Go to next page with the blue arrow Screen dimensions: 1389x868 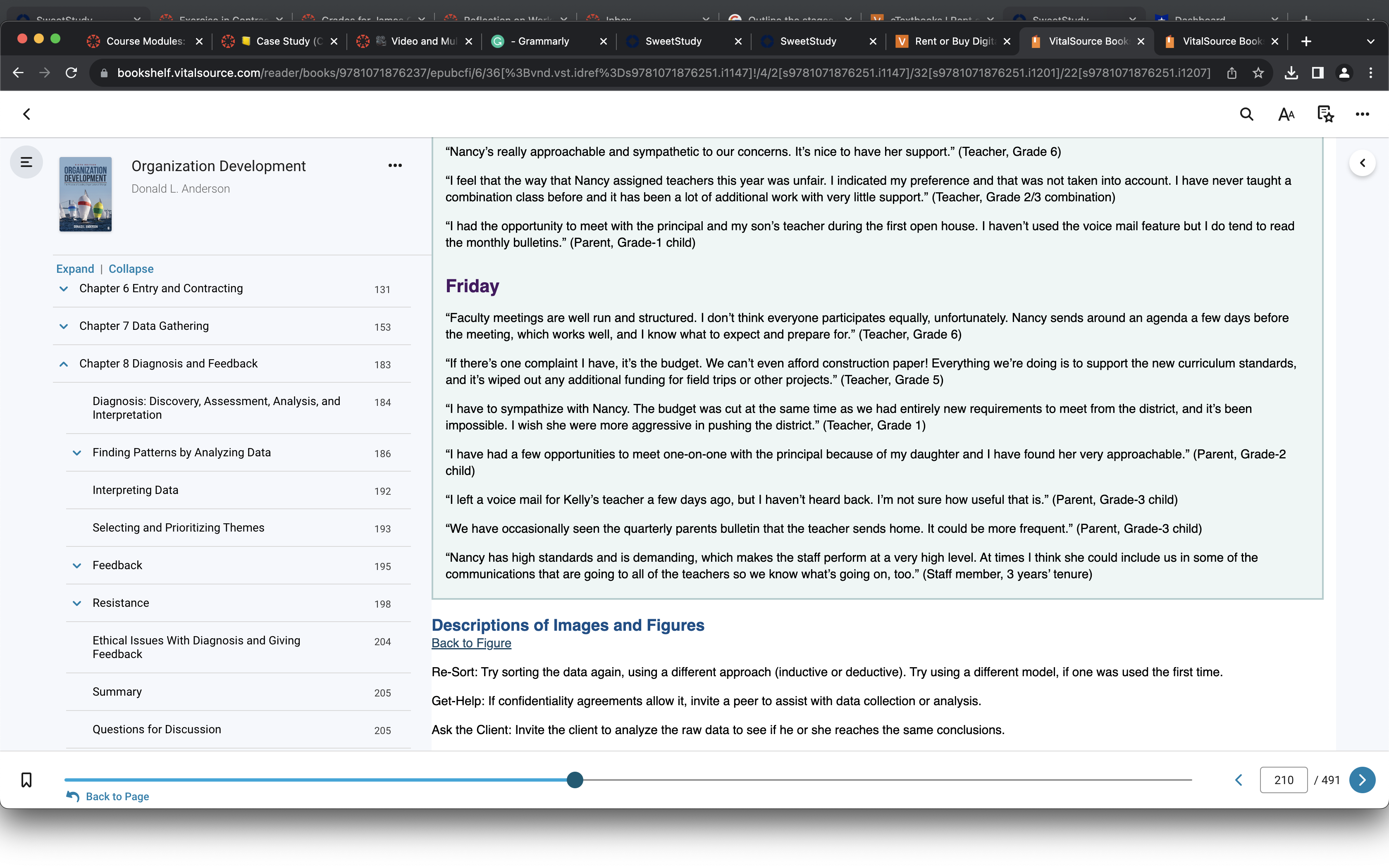[1362, 780]
